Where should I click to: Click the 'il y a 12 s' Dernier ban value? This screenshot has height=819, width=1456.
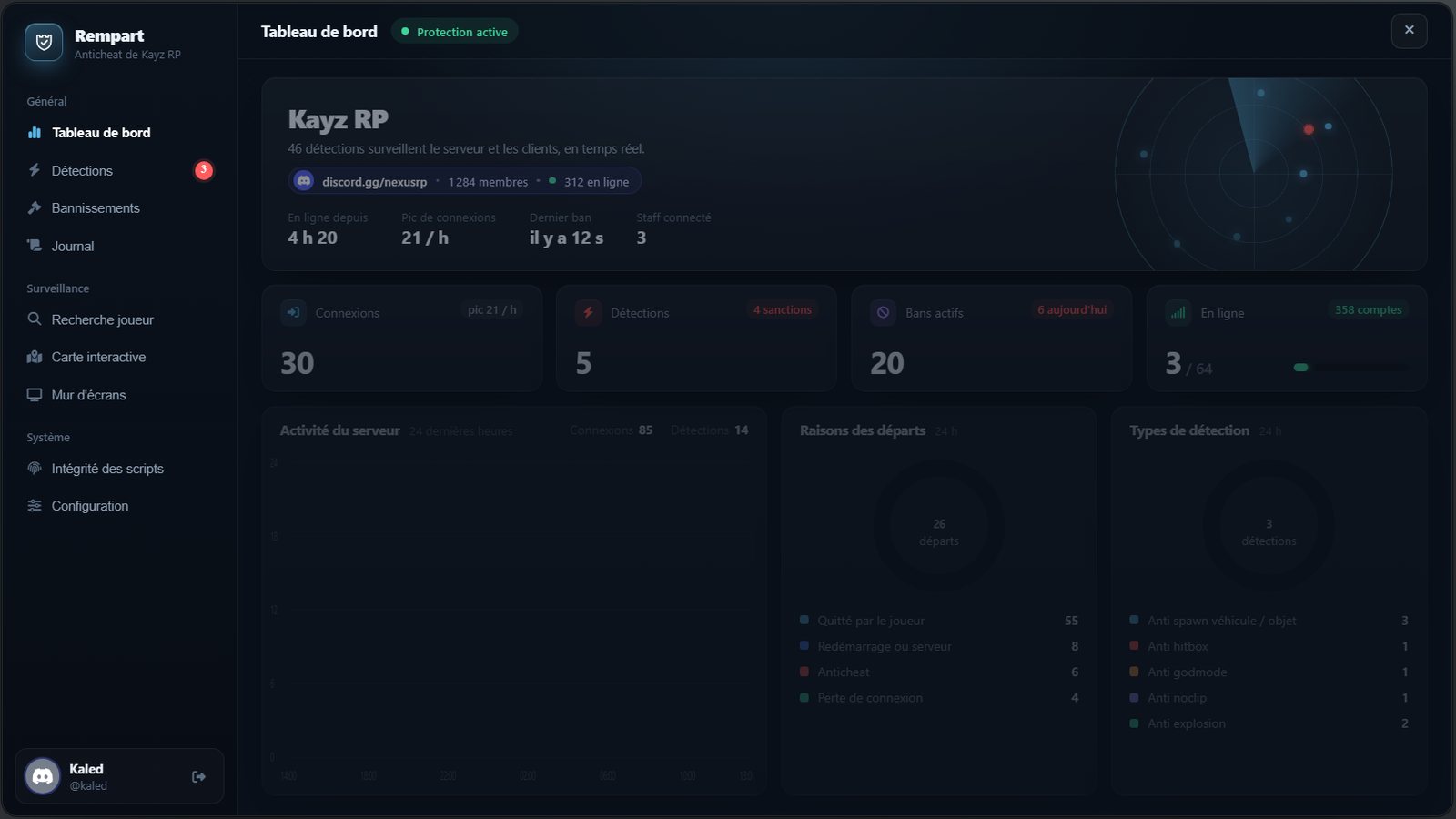point(566,238)
